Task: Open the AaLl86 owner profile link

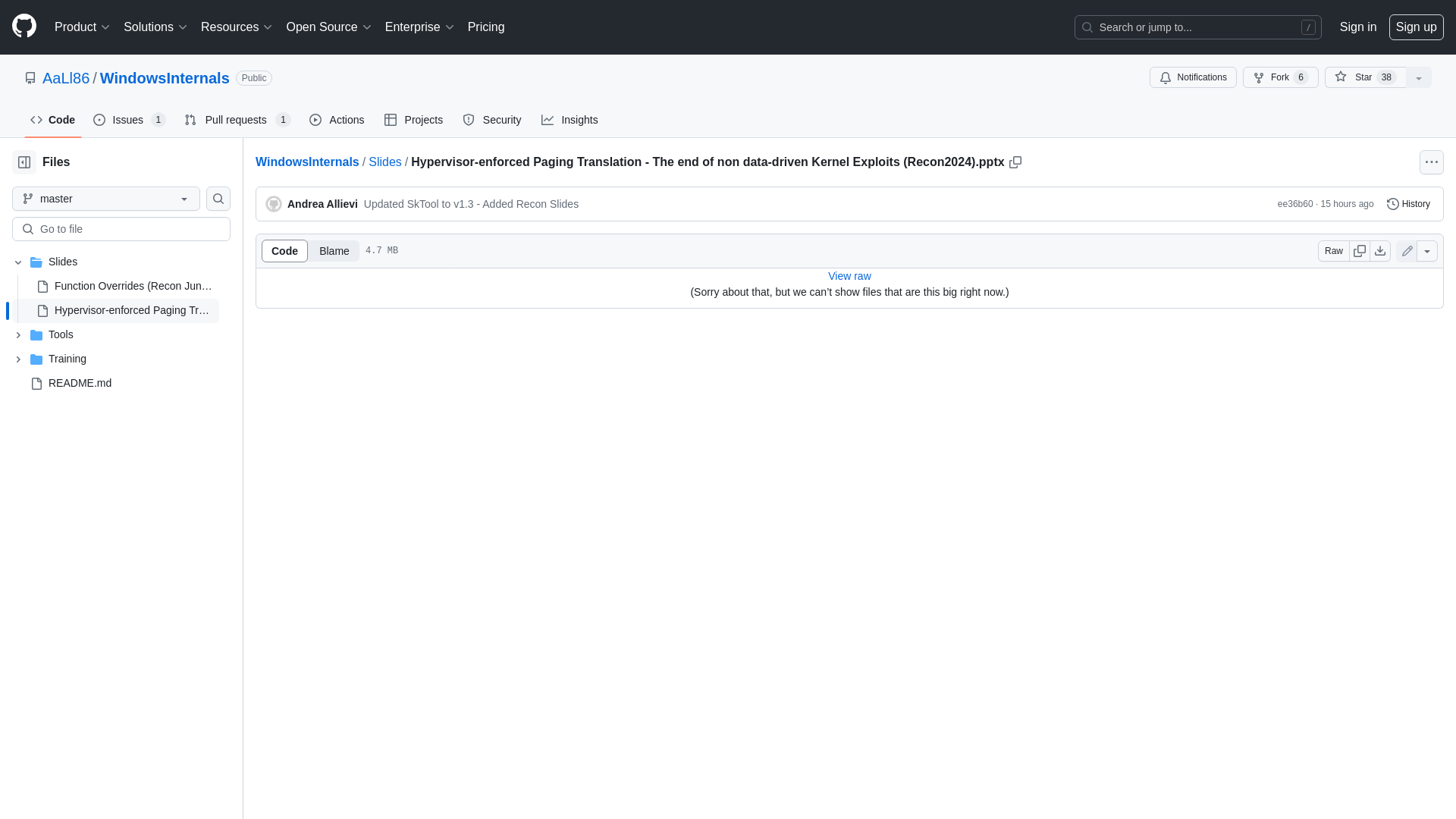Action: 66,78
